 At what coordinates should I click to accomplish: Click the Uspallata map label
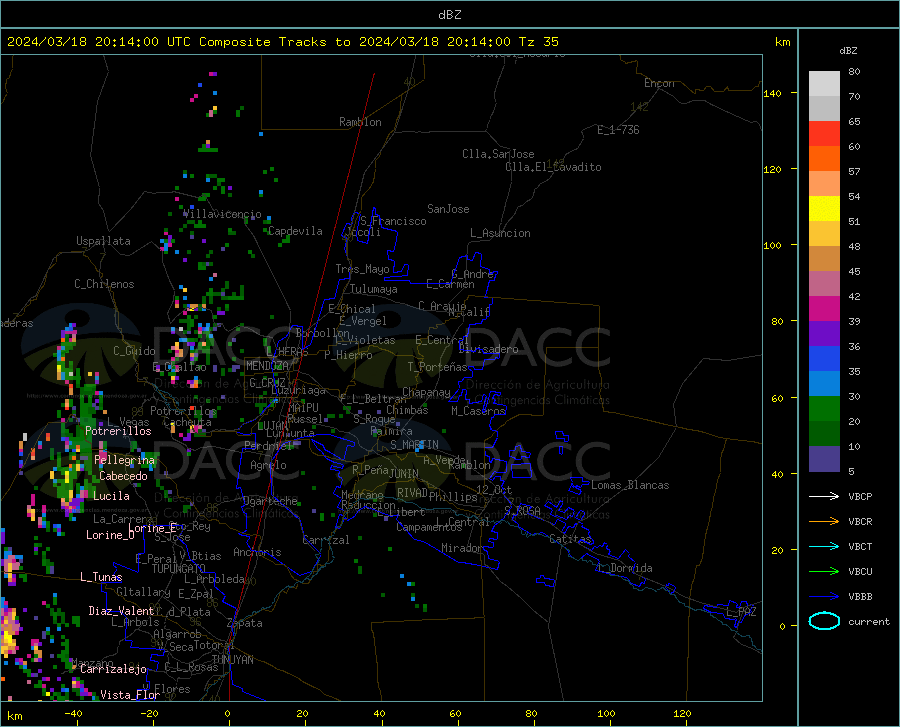point(103,241)
